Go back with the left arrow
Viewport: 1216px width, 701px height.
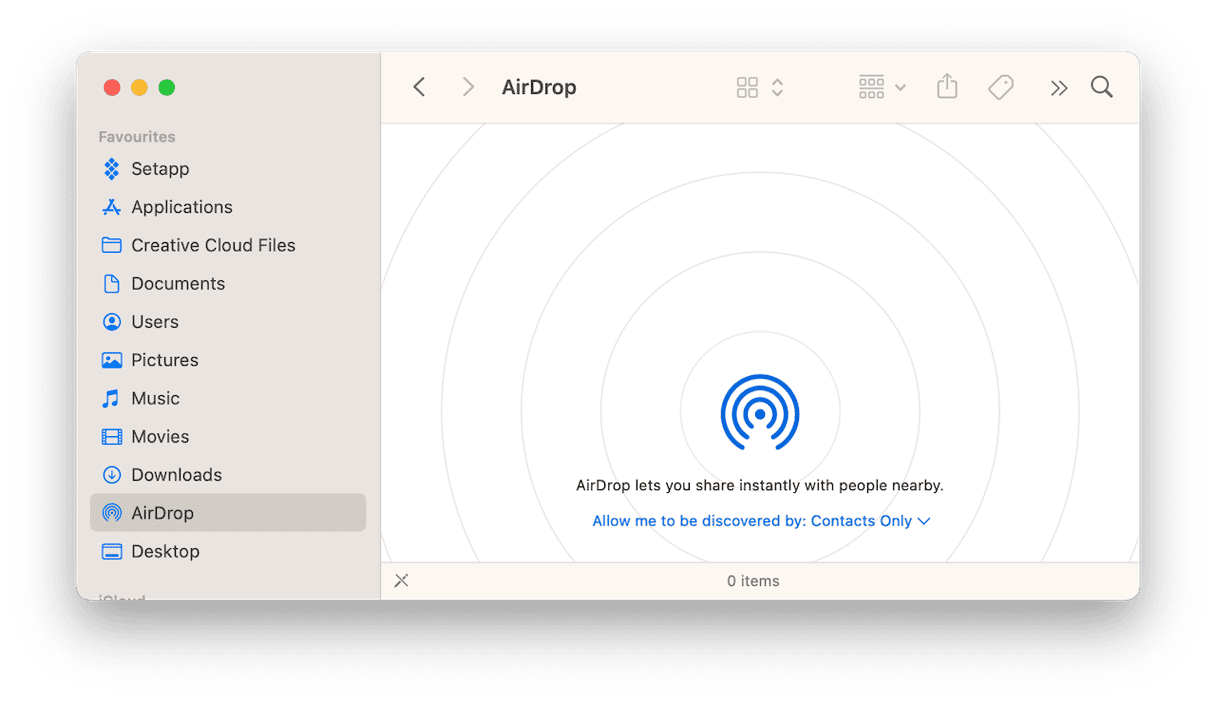[420, 87]
